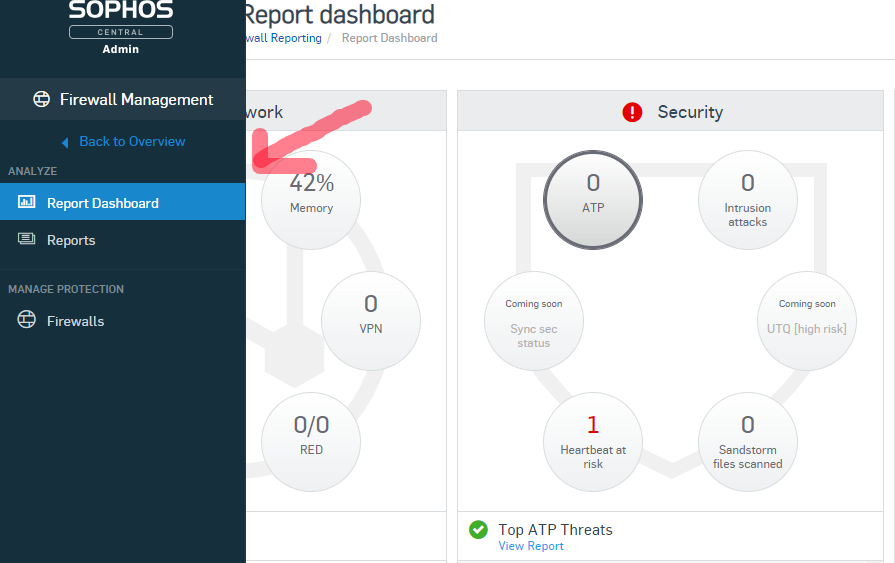
Task: Click the red Security alert icon
Action: pos(632,112)
